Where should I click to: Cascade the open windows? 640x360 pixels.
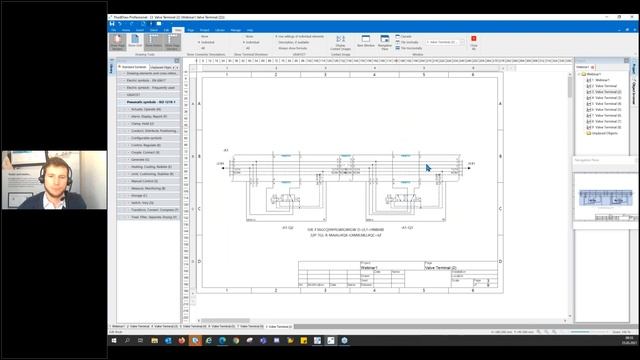[x=404, y=36]
